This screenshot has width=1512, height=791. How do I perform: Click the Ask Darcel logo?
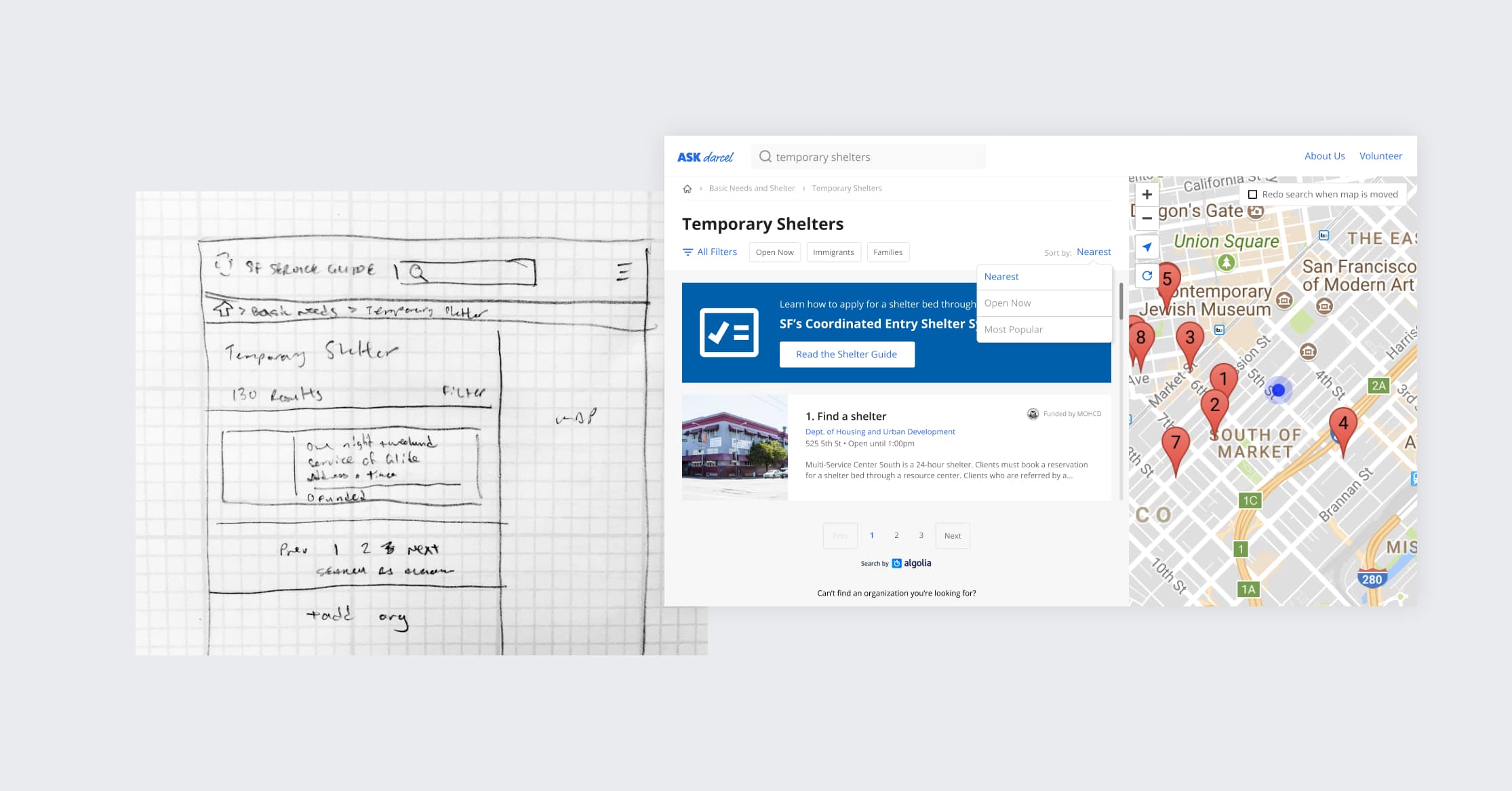coord(705,157)
